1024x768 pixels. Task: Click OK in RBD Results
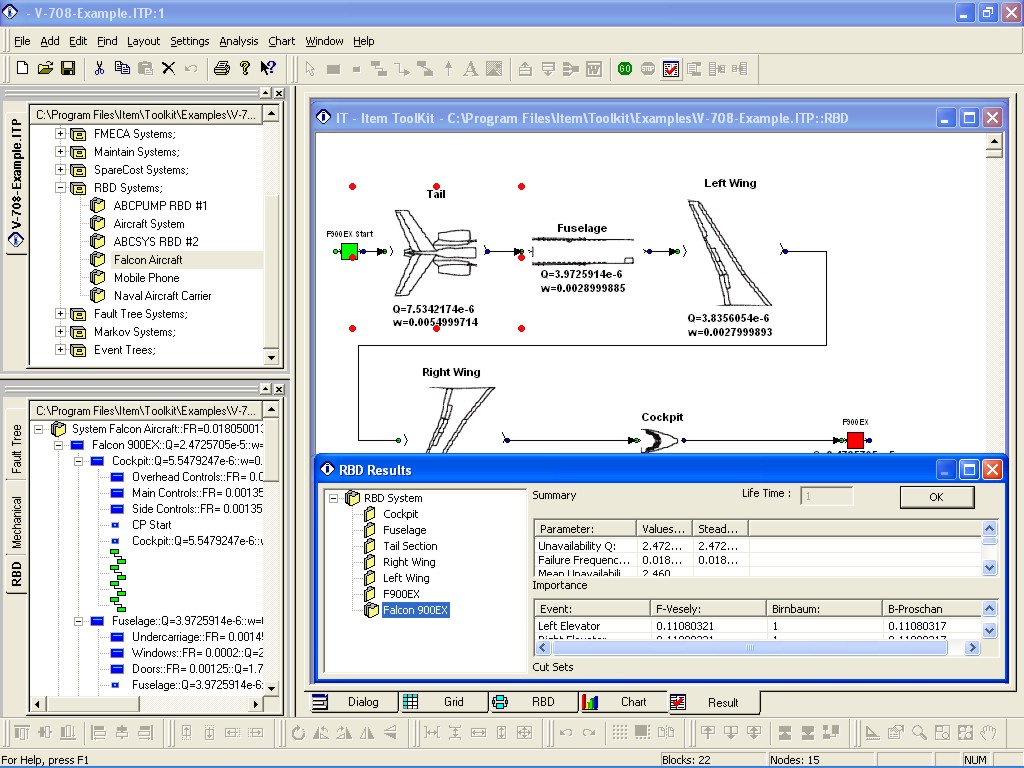[x=936, y=497]
